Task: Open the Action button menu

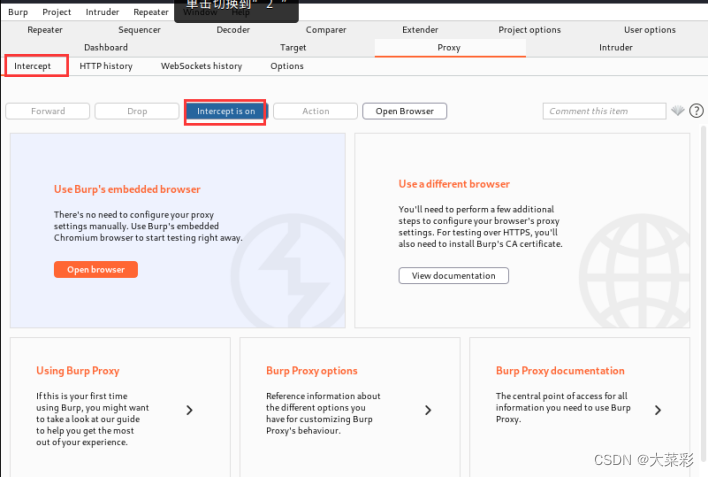Action: 316,111
